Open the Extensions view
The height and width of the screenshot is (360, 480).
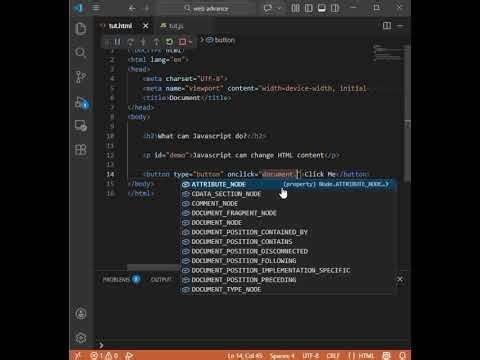point(81,150)
